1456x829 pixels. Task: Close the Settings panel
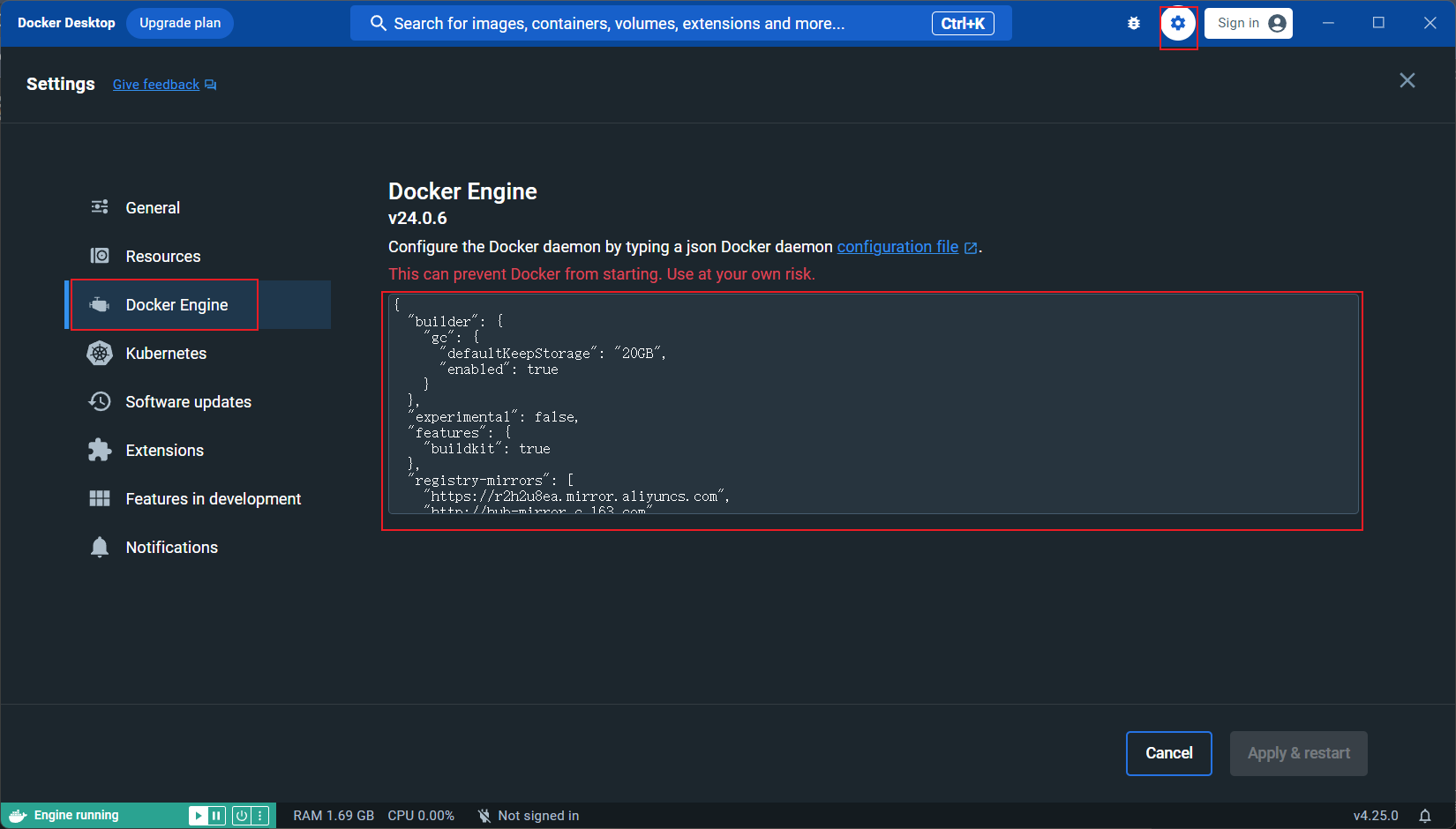1407,81
